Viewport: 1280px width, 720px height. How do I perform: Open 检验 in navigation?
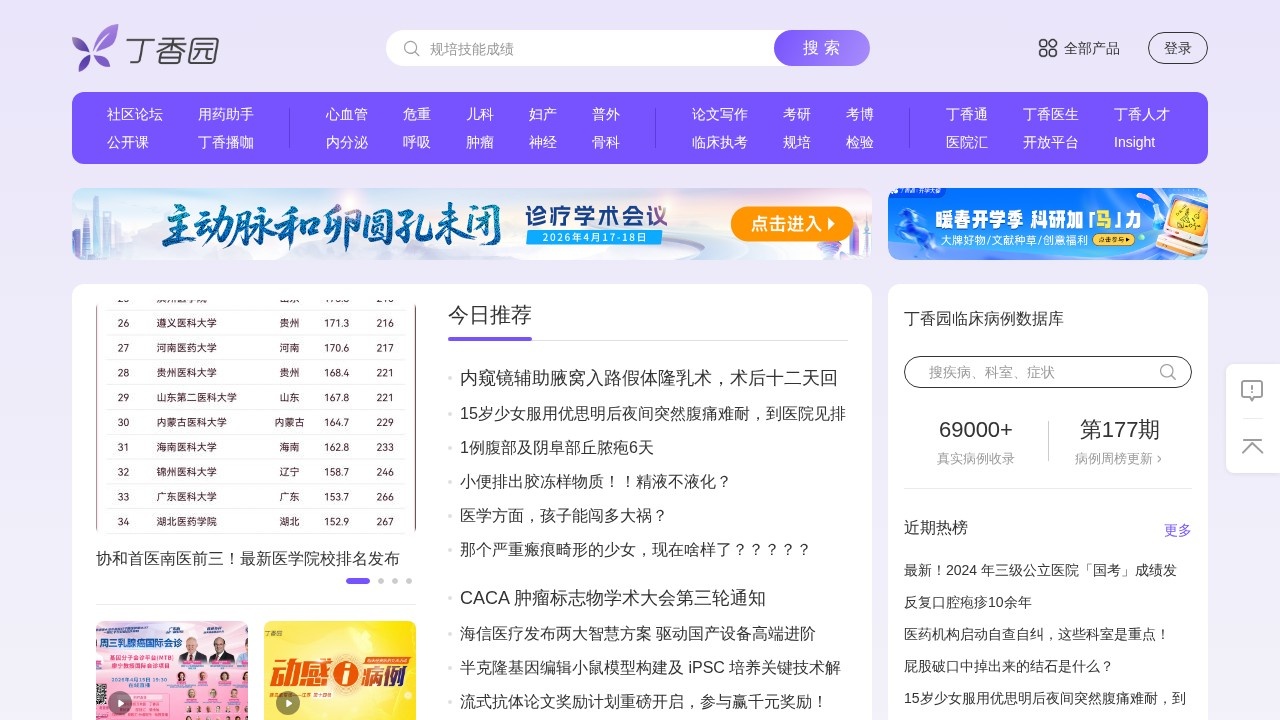(x=860, y=142)
